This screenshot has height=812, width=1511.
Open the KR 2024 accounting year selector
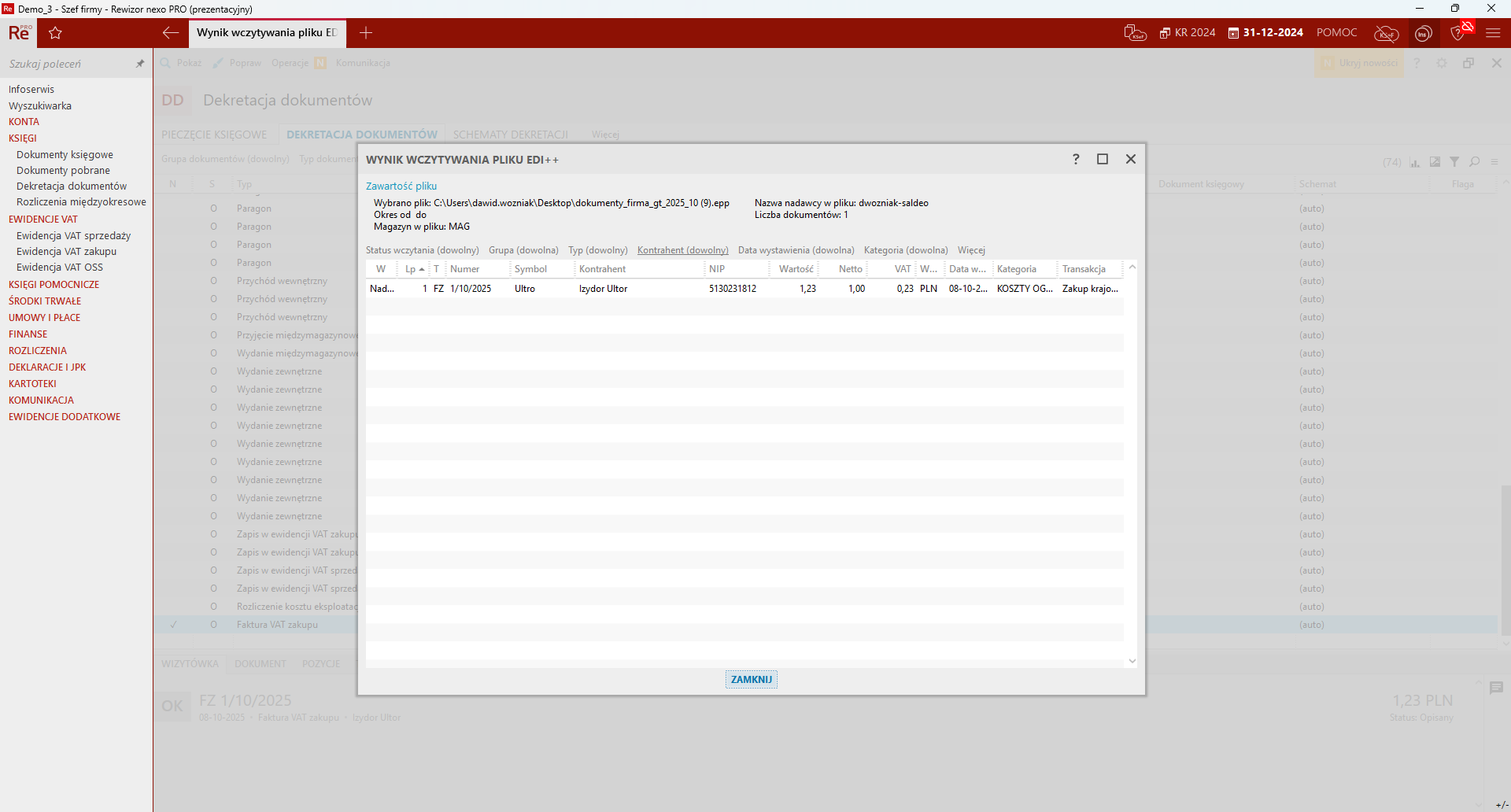(x=1188, y=33)
